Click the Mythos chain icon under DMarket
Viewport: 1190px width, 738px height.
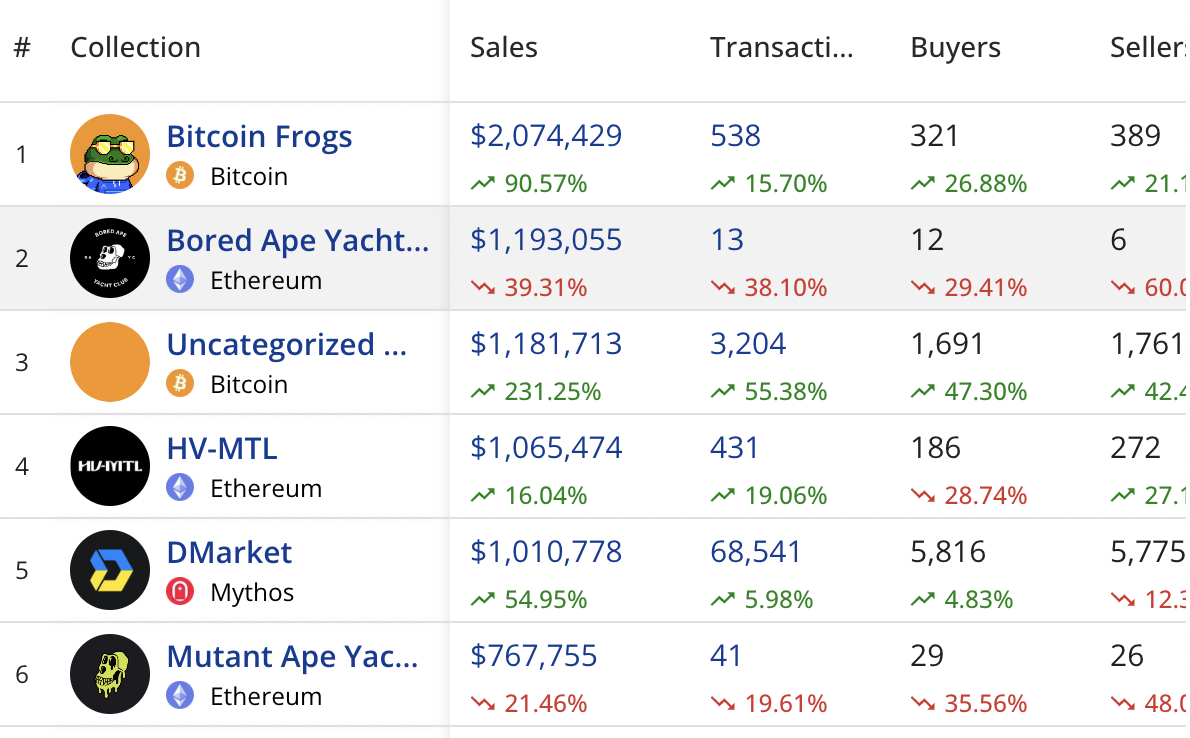180,592
